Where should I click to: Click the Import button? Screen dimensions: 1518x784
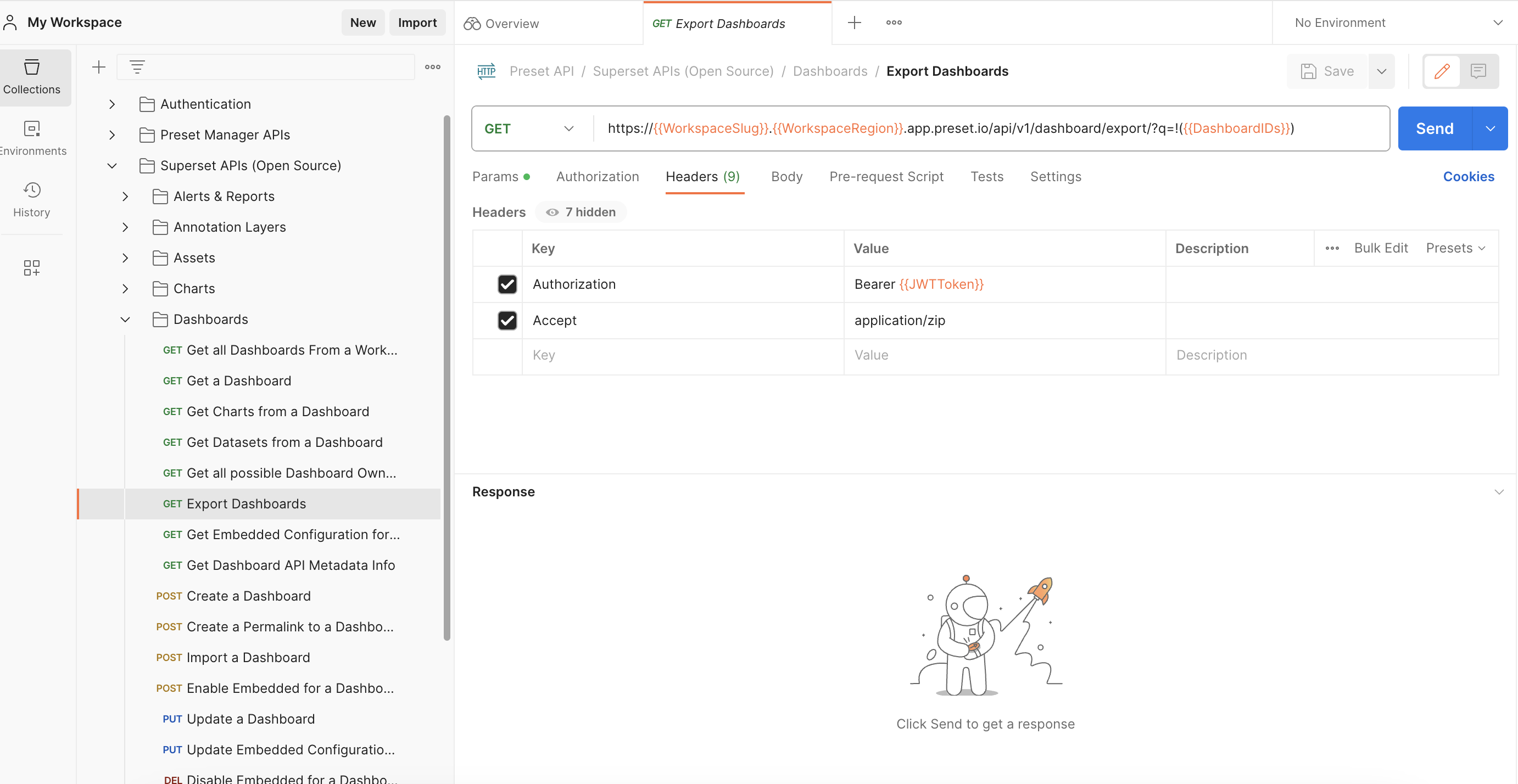point(417,23)
